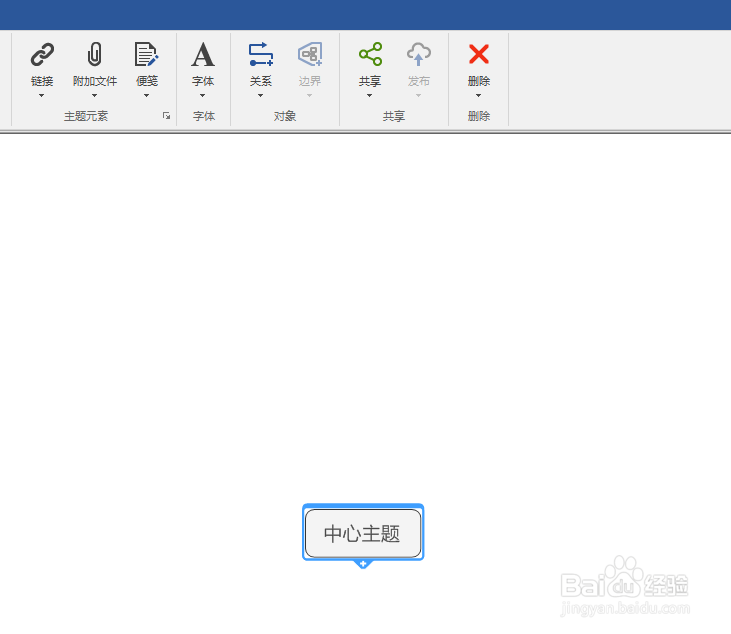The width and height of the screenshot is (731, 634).
Task: Expand the 共享 button dropdown arrow
Action: [x=370, y=96]
